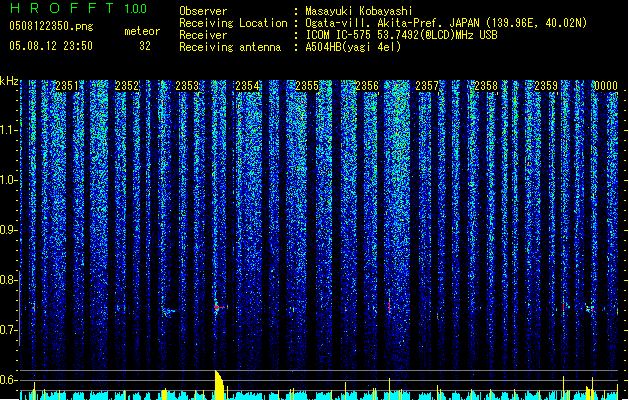629x400 pixels.
Task: Click the 2353 time marker
Action: click(x=187, y=86)
